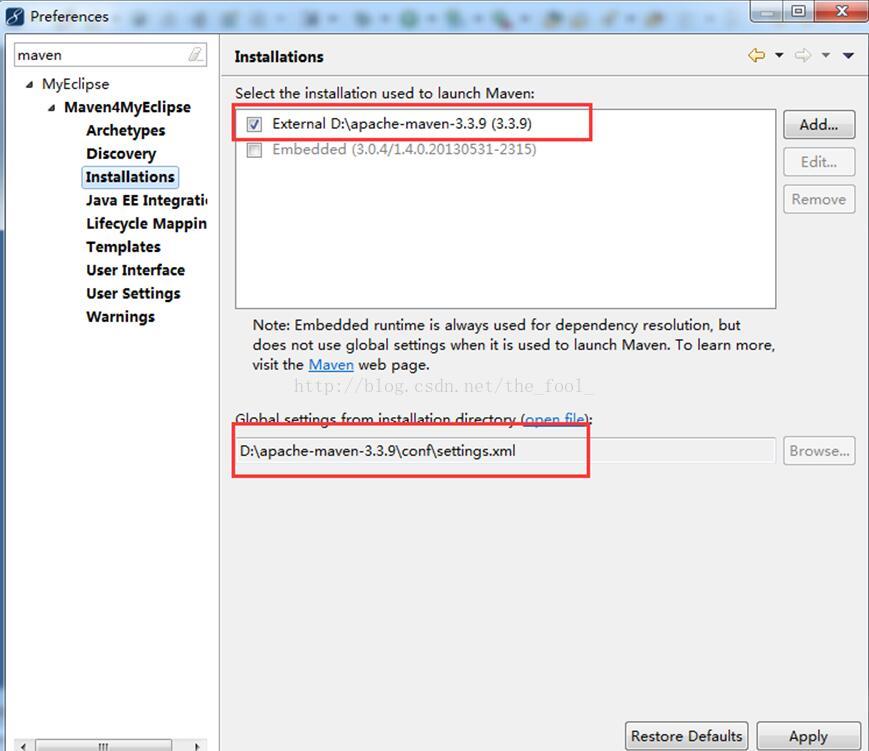Maximize the Preferences window
The image size is (869, 751).
(799, 11)
